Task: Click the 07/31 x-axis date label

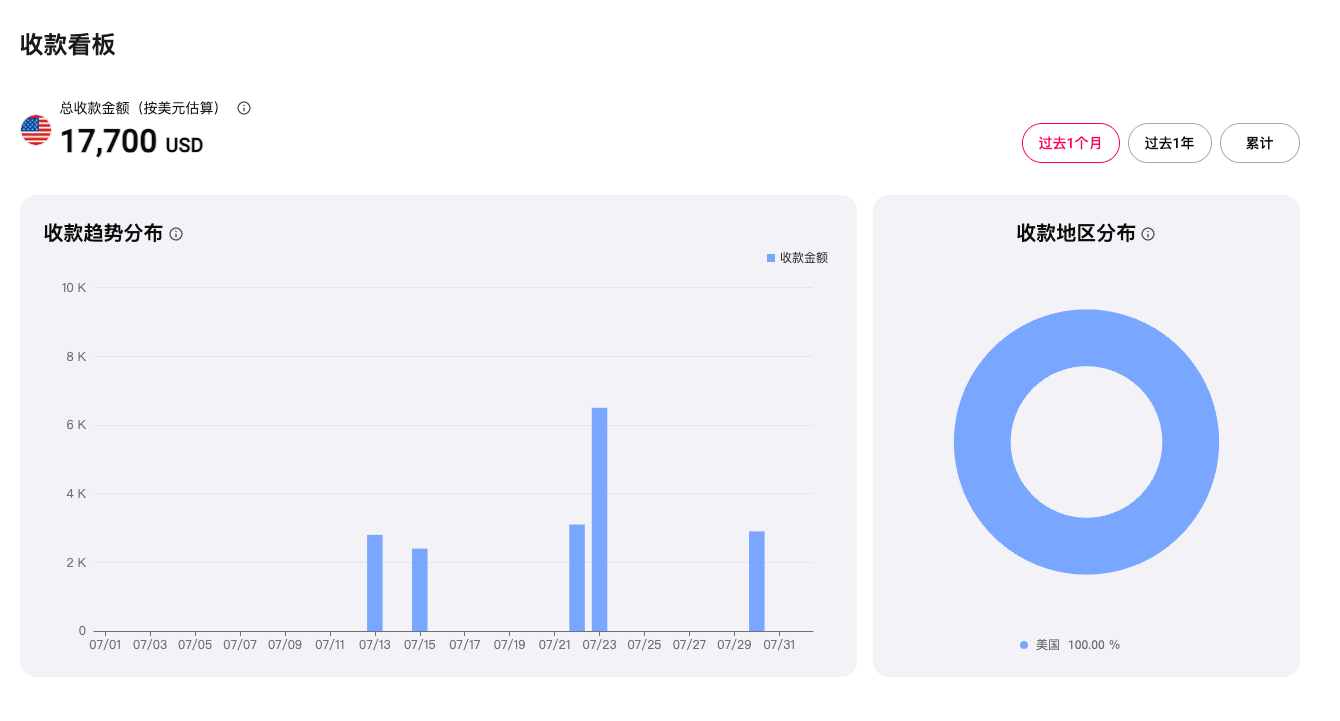Action: (779, 645)
